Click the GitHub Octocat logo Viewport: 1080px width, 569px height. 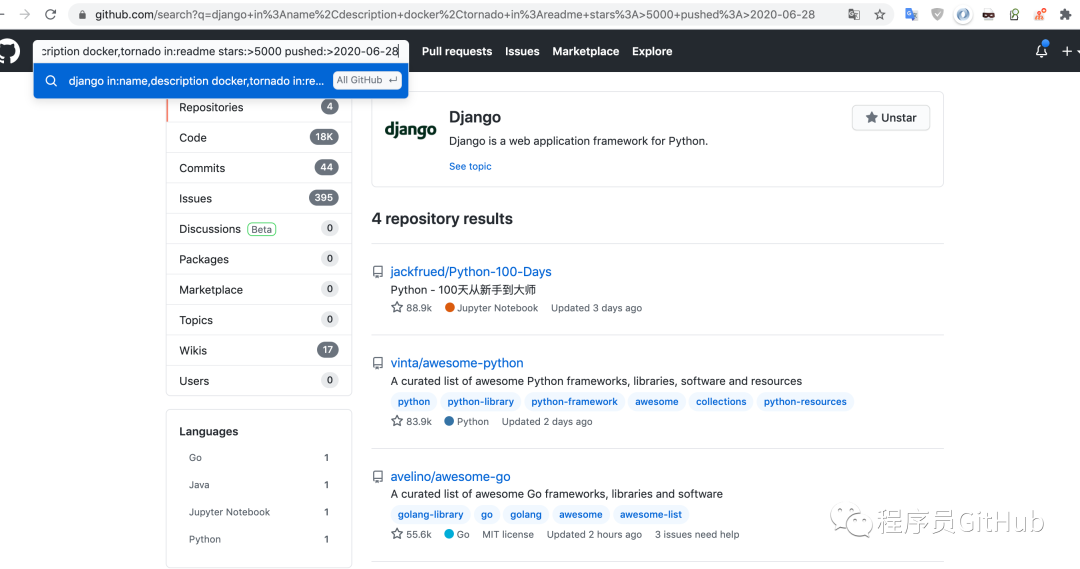tap(8, 52)
